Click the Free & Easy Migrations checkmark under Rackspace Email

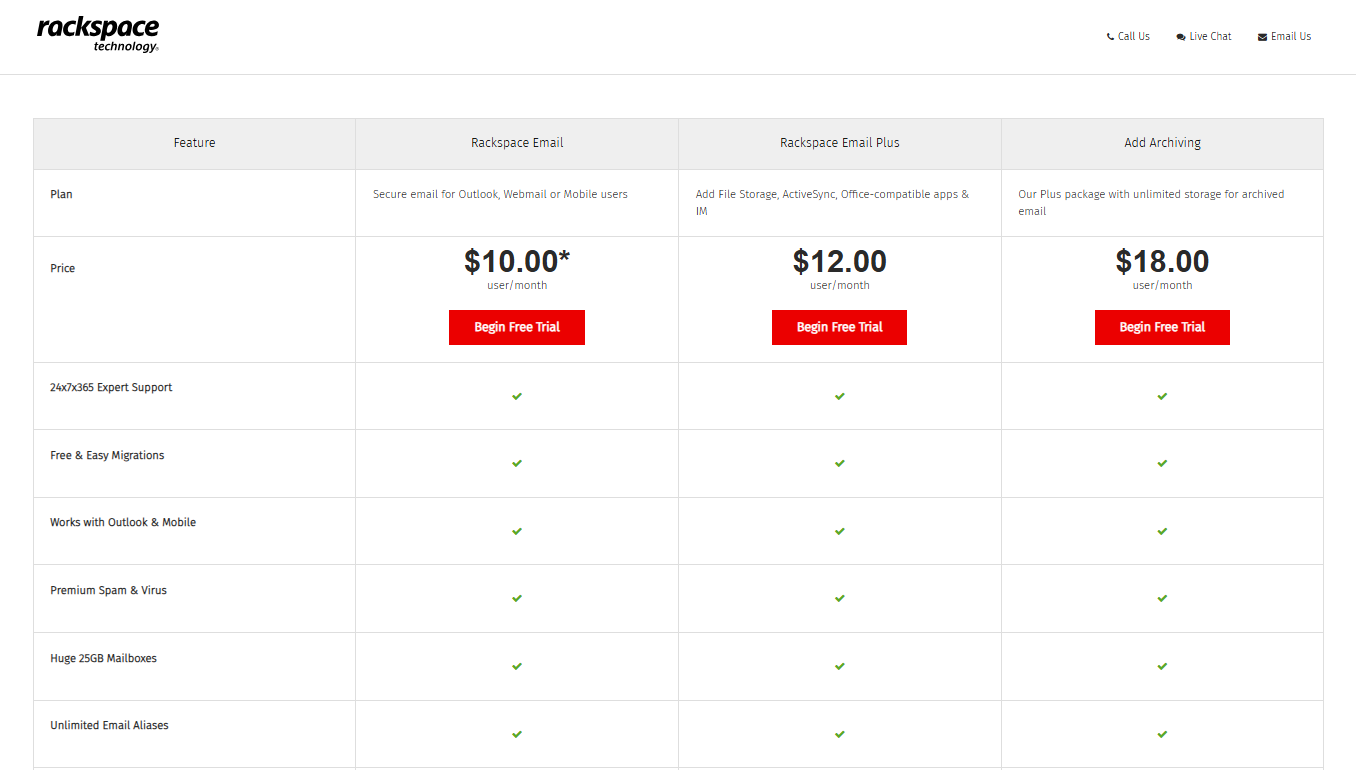(517, 463)
